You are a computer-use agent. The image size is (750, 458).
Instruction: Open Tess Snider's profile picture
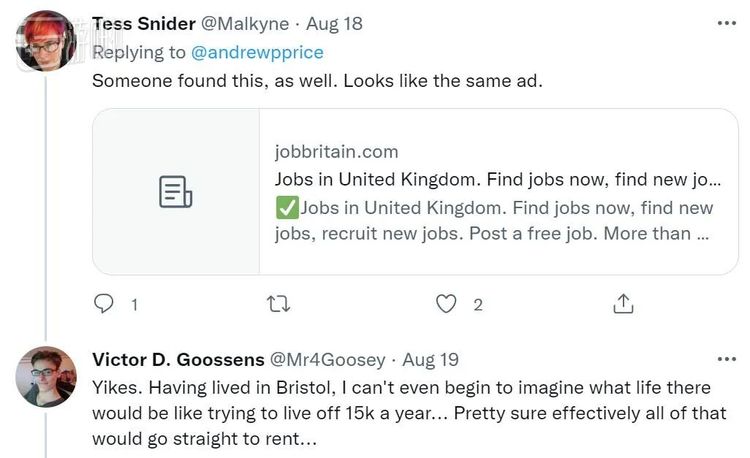click(47, 40)
